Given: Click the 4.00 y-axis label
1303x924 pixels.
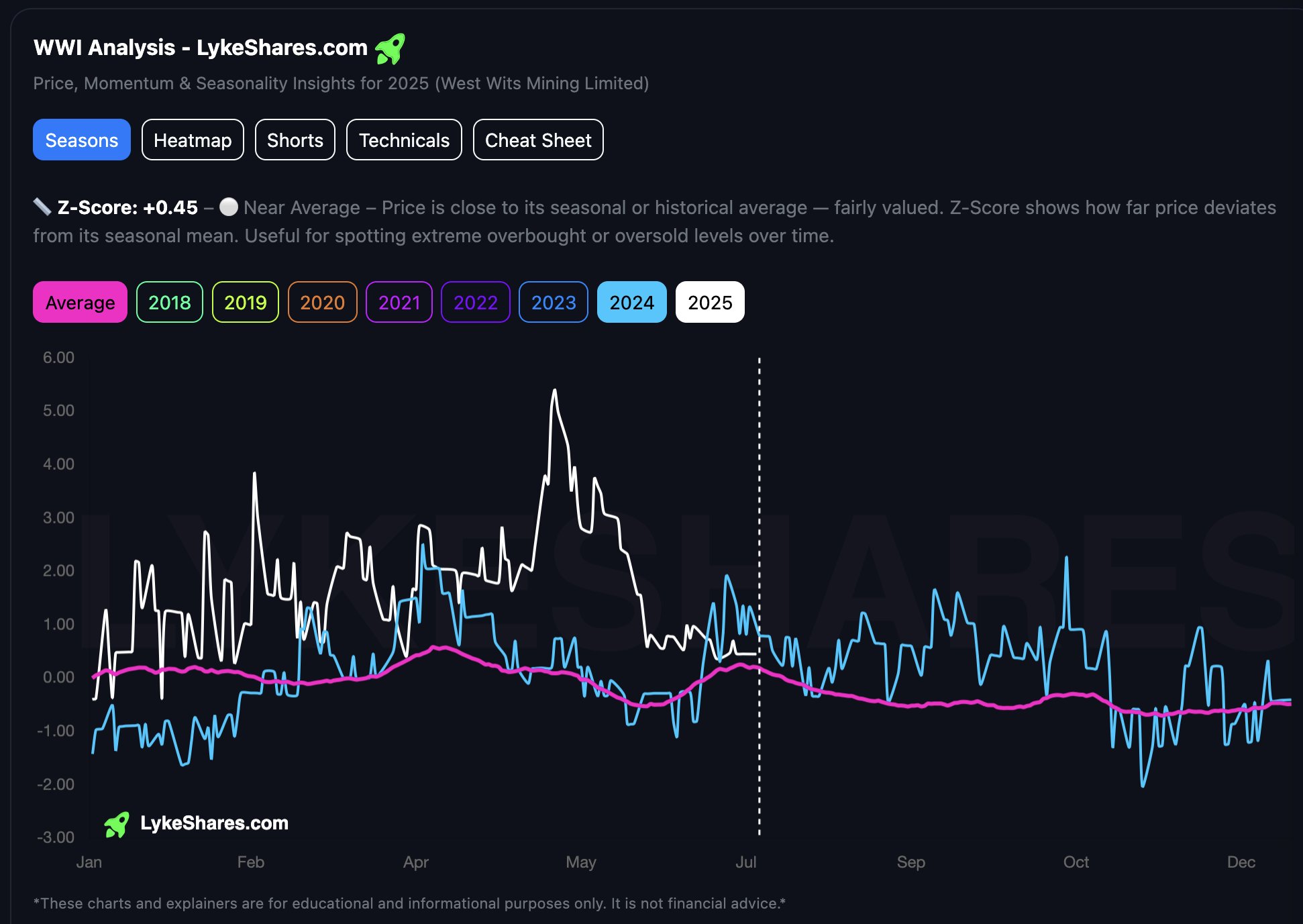Looking at the screenshot, I should (x=58, y=464).
